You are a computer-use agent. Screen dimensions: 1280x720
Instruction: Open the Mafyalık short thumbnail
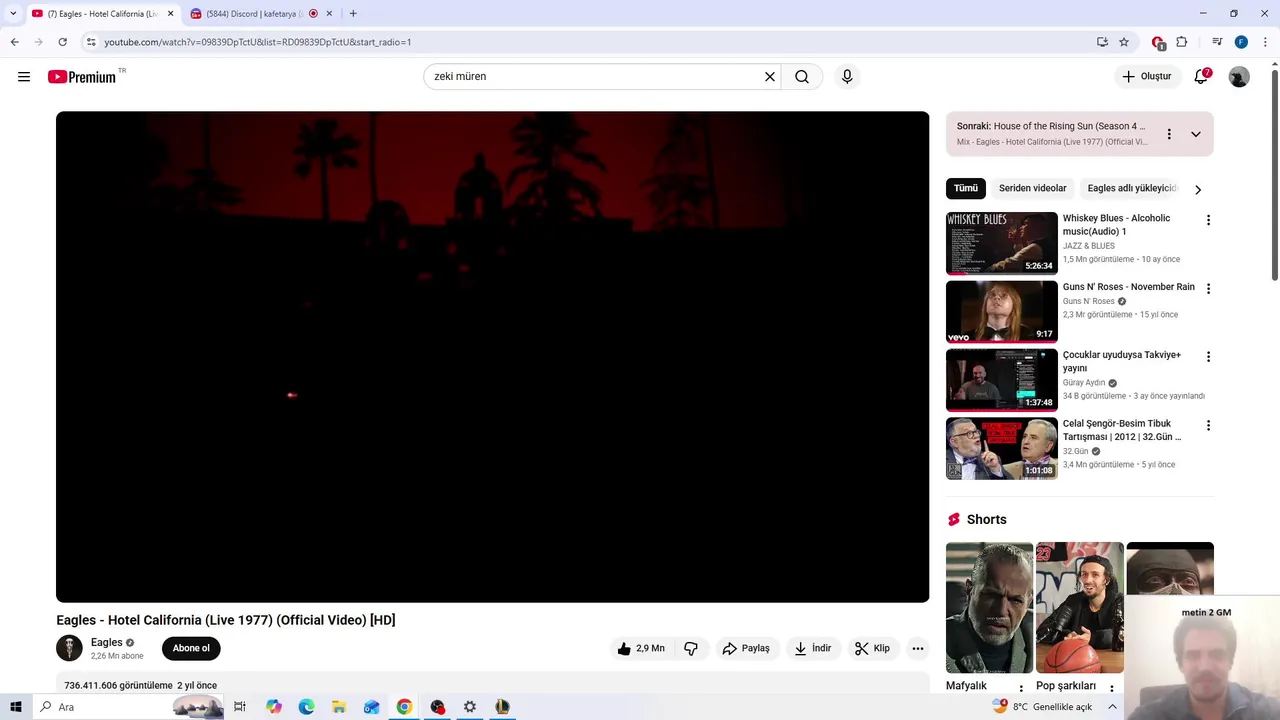pyautogui.click(x=989, y=608)
